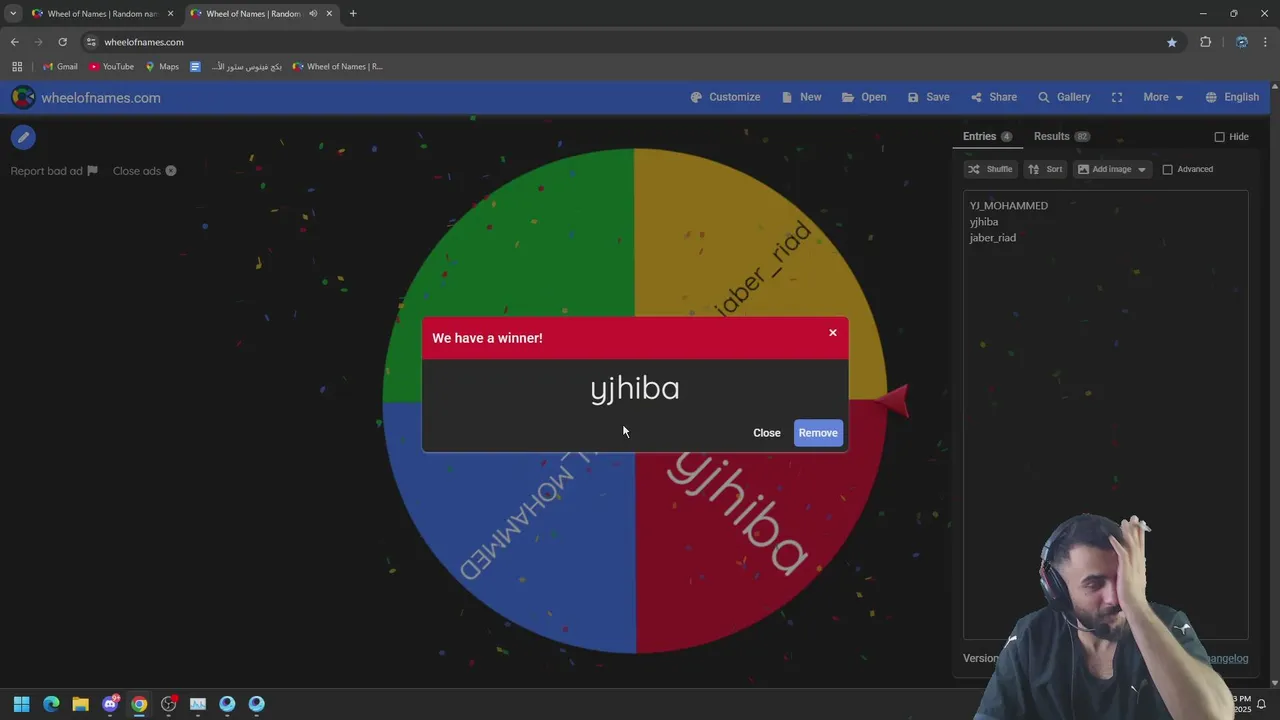The height and width of the screenshot is (720, 1280).
Task: Close the active Wheel of Names tab
Action: coord(329,14)
